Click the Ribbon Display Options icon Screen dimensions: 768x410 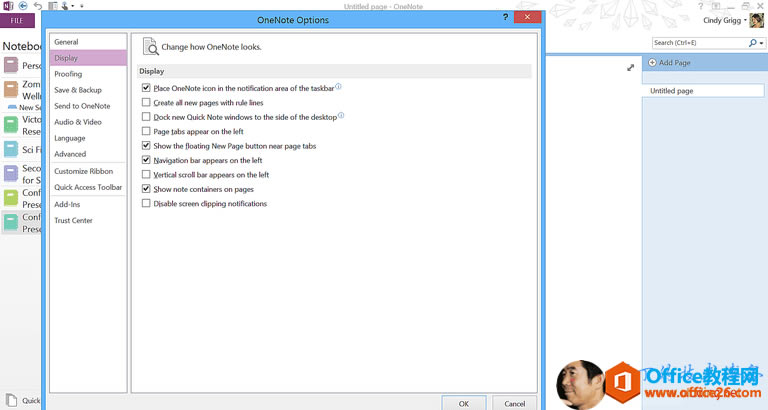point(716,6)
